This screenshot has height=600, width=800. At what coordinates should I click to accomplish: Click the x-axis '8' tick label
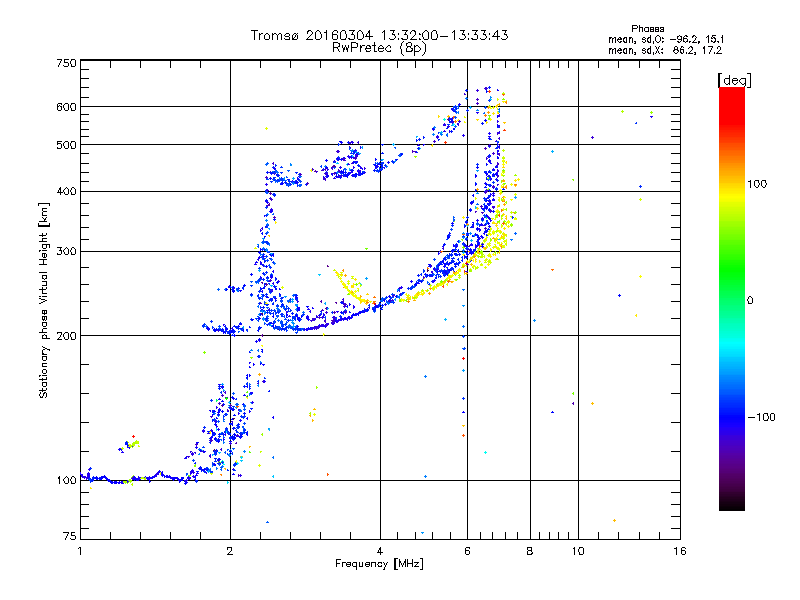coord(530,551)
